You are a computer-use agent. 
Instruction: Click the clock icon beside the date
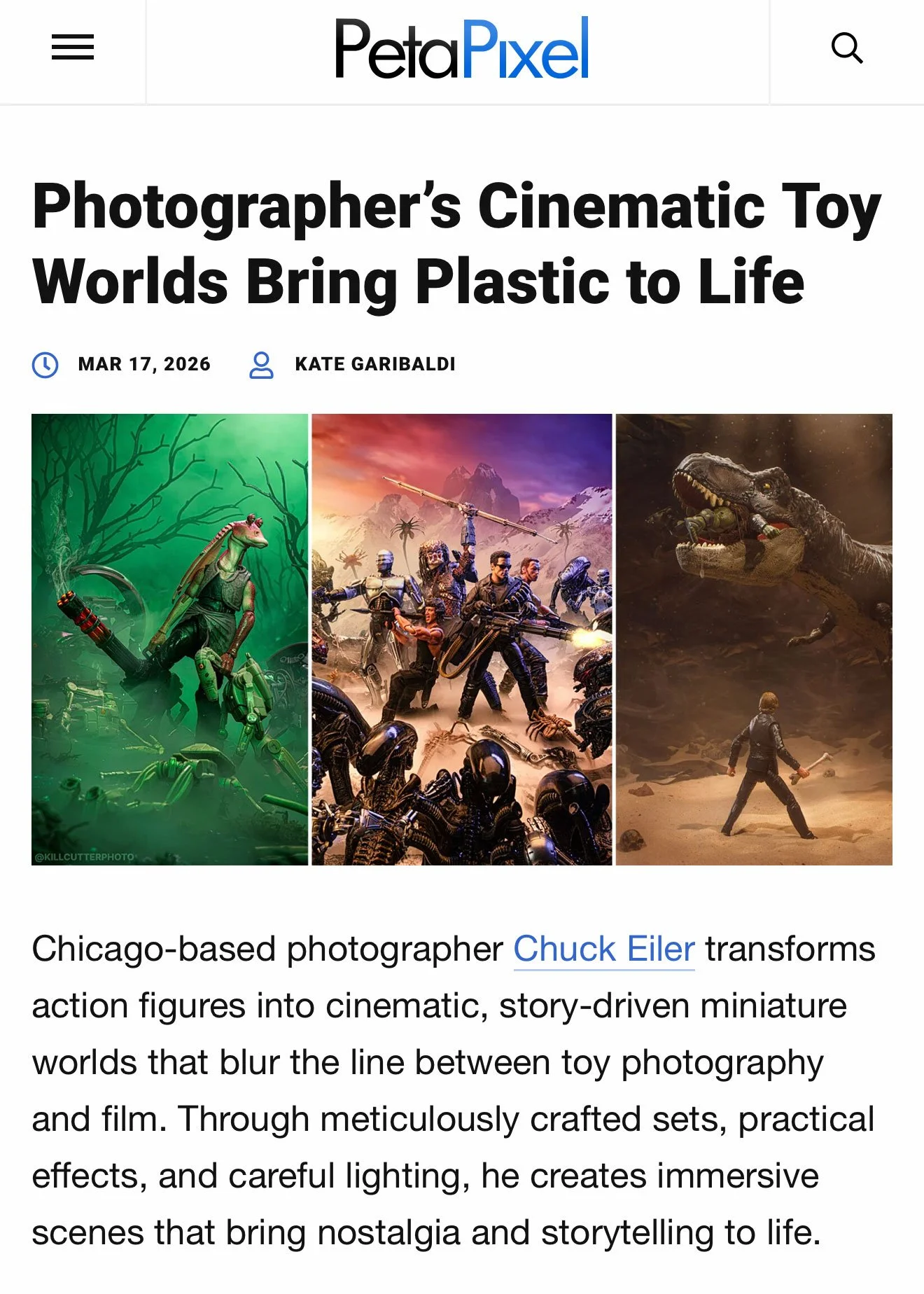(45, 365)
